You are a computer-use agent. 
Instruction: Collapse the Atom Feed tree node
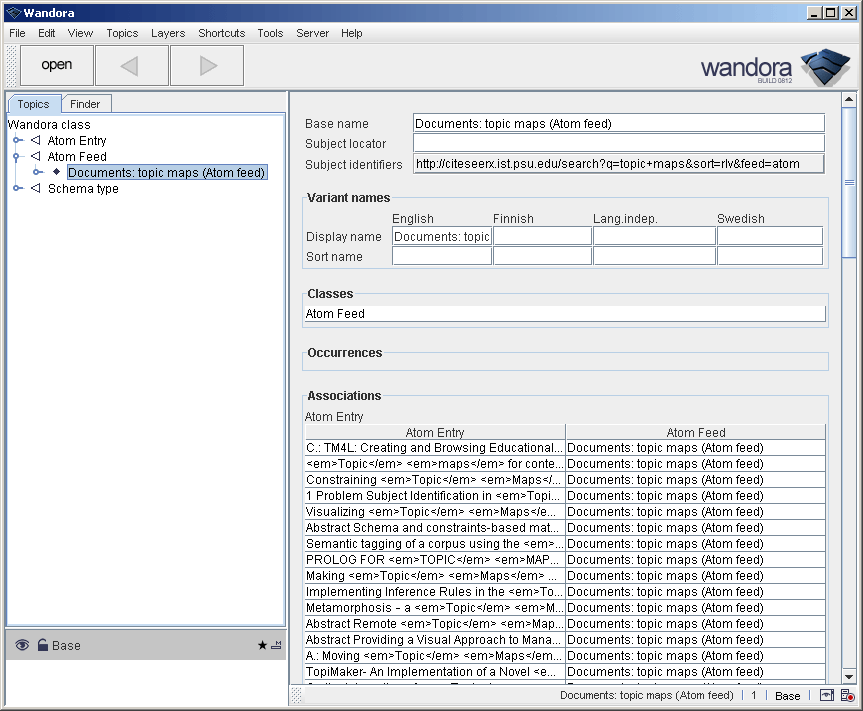click(18, 157)
